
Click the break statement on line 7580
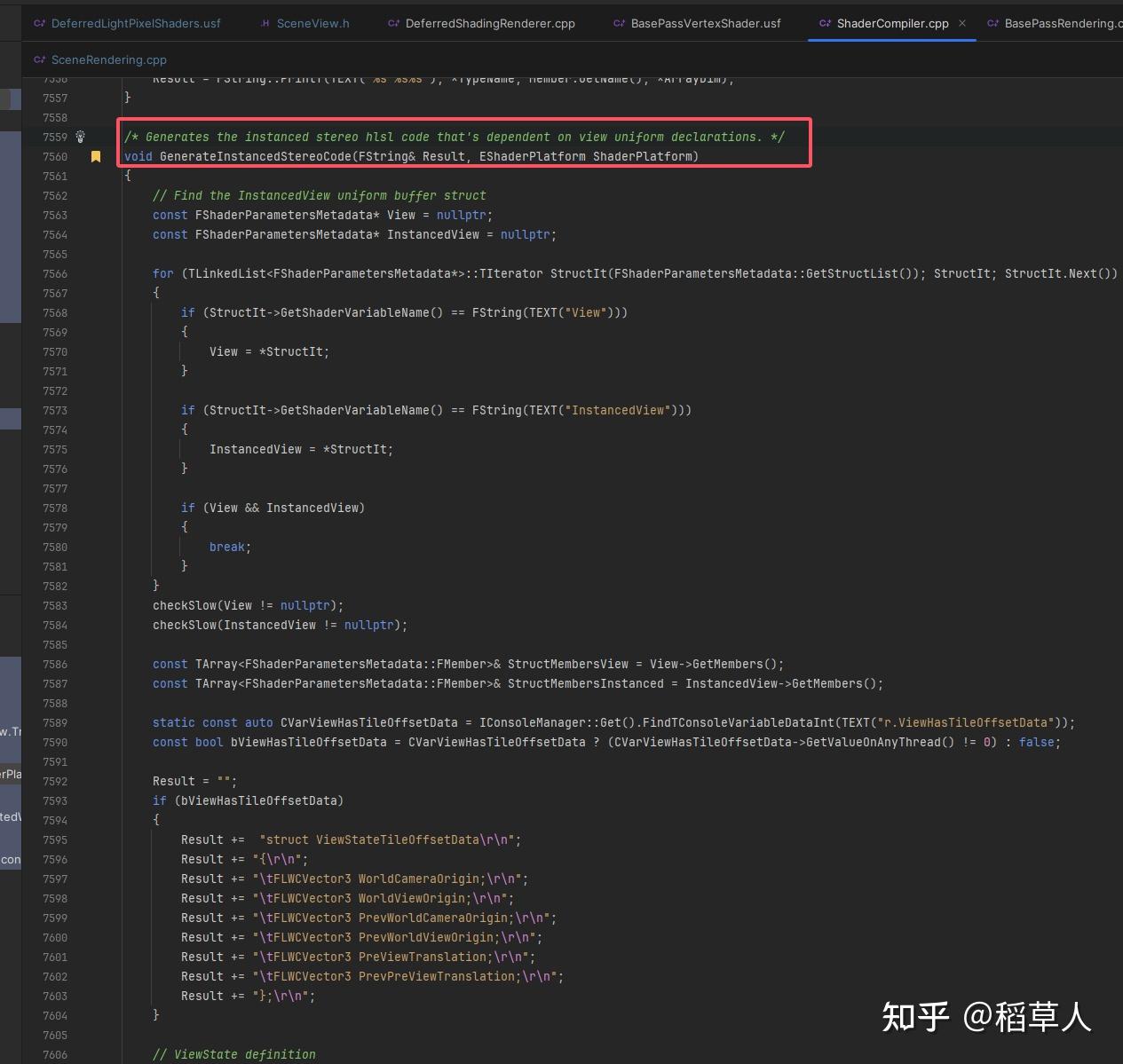[x=227, y=547]
